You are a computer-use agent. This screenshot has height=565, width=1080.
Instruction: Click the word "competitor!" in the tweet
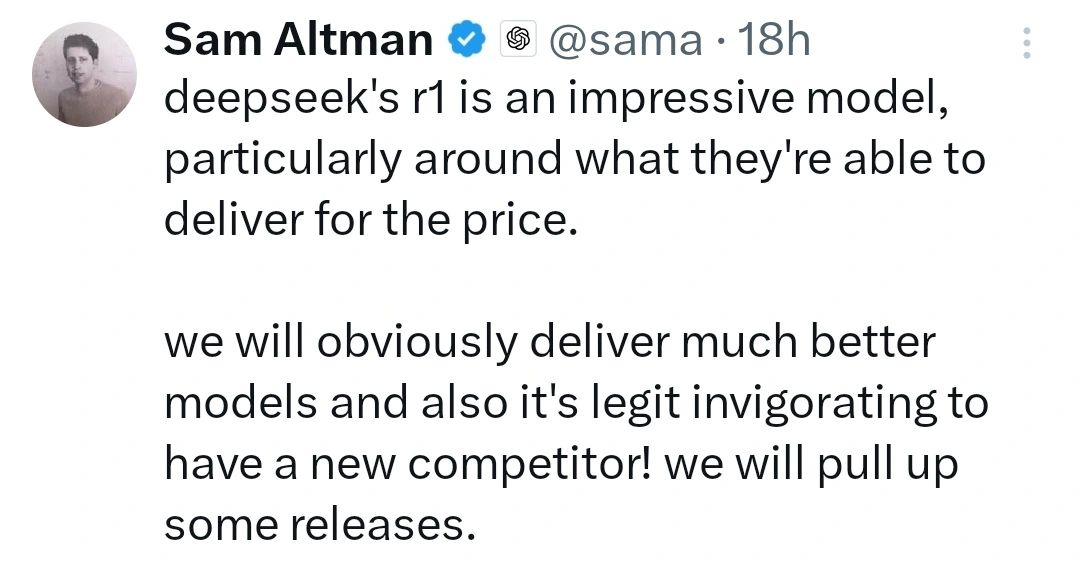(530, 465)
